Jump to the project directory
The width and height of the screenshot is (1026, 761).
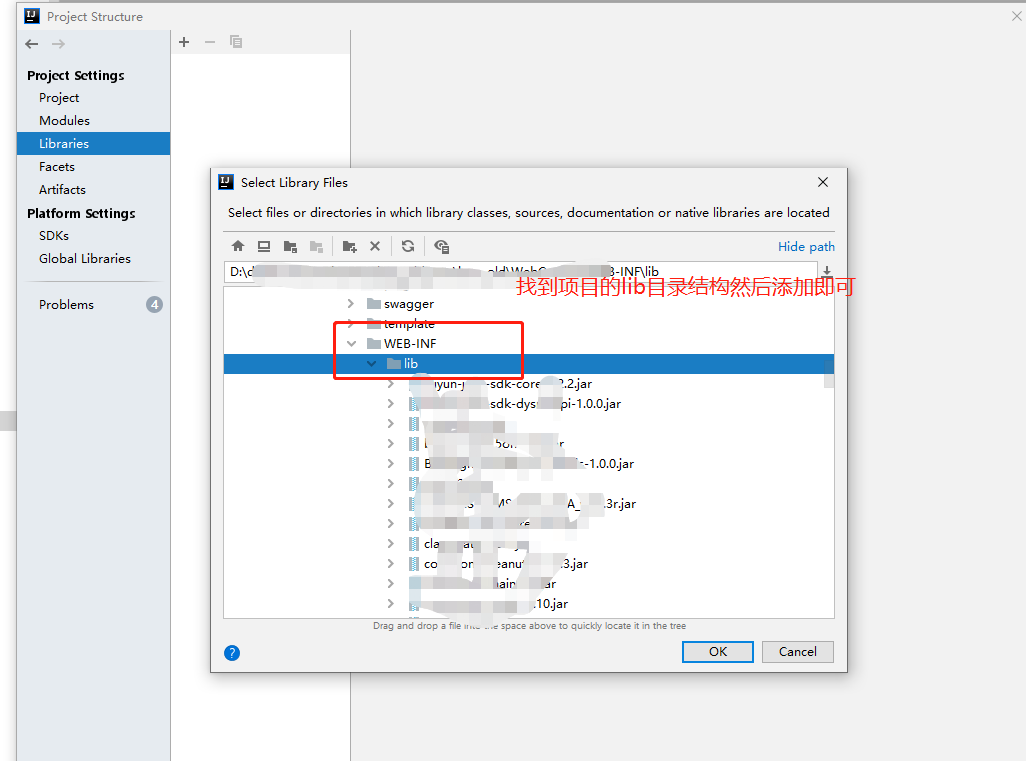tap(290, 246)
